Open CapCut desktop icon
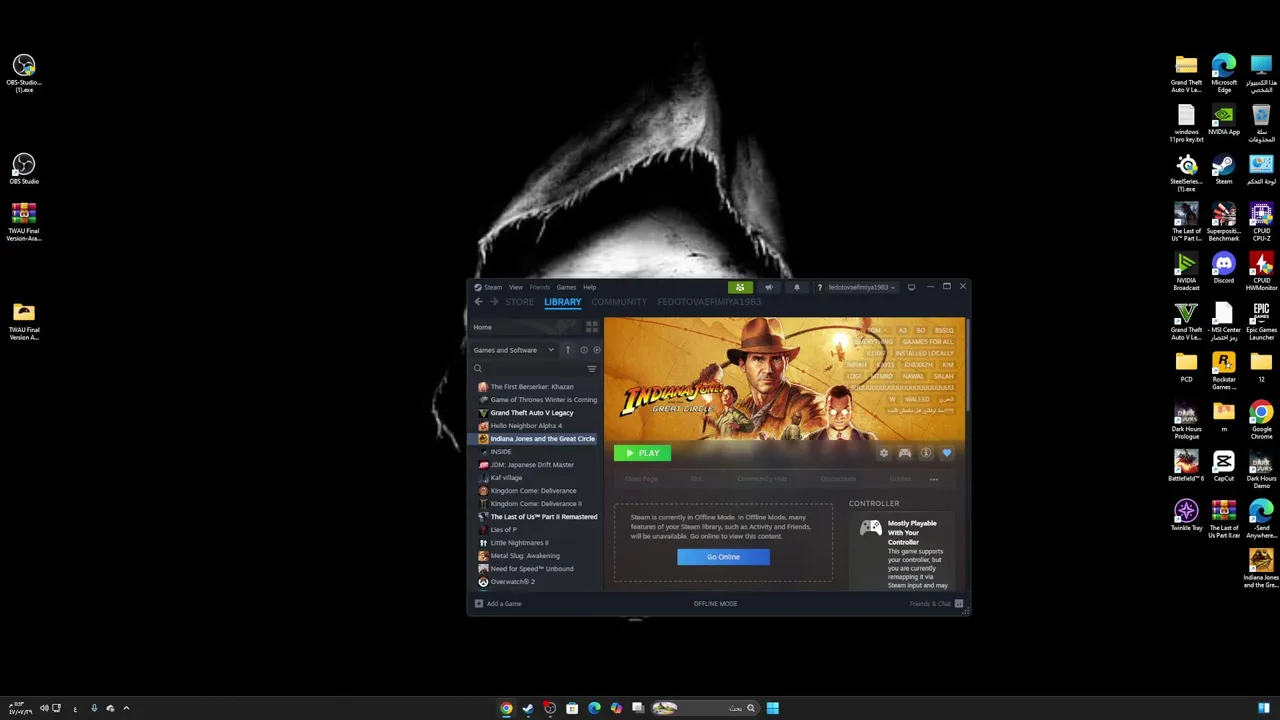The image size is (1280, 720). [1224, 465]
